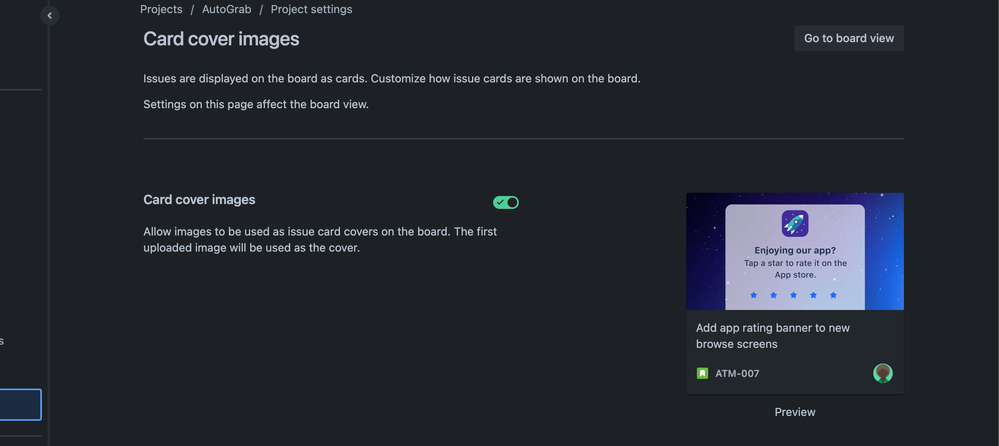
Task: Select the Project settings breadcrumb
Action: click(x=312, y=10)
